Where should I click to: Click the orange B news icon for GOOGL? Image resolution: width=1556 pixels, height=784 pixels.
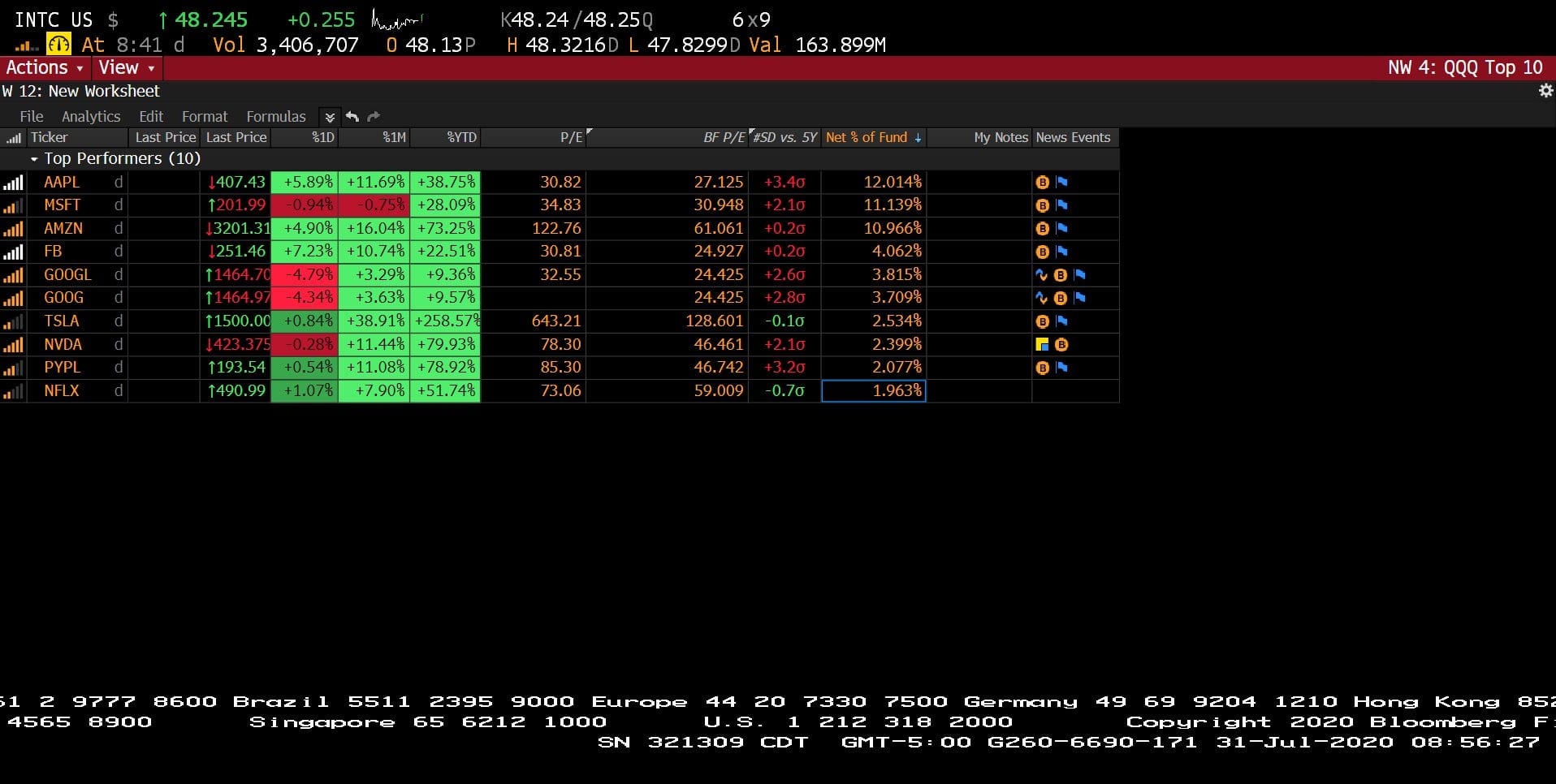click(x=1061, y=275)
